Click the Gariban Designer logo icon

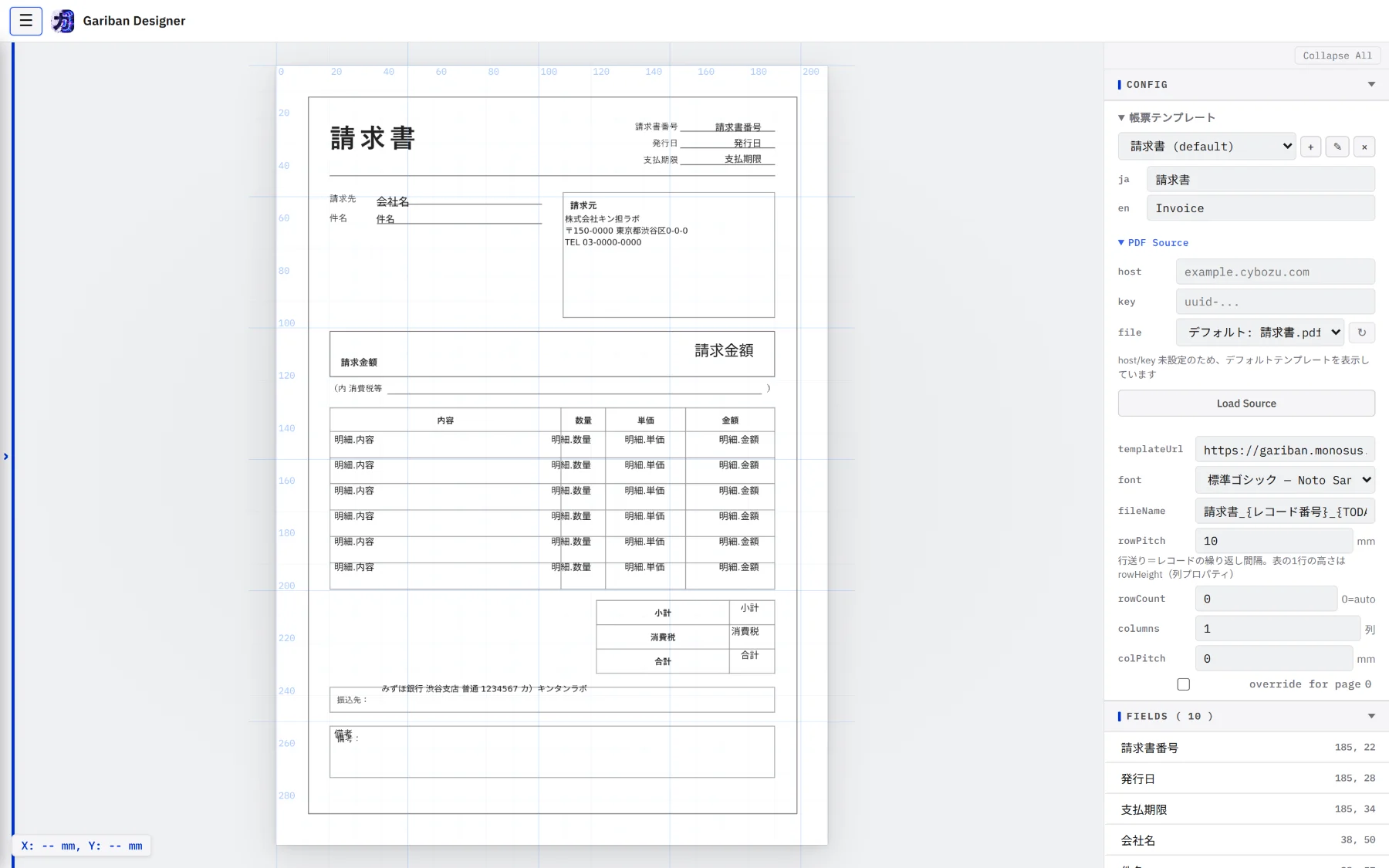(x=63, y=21)
